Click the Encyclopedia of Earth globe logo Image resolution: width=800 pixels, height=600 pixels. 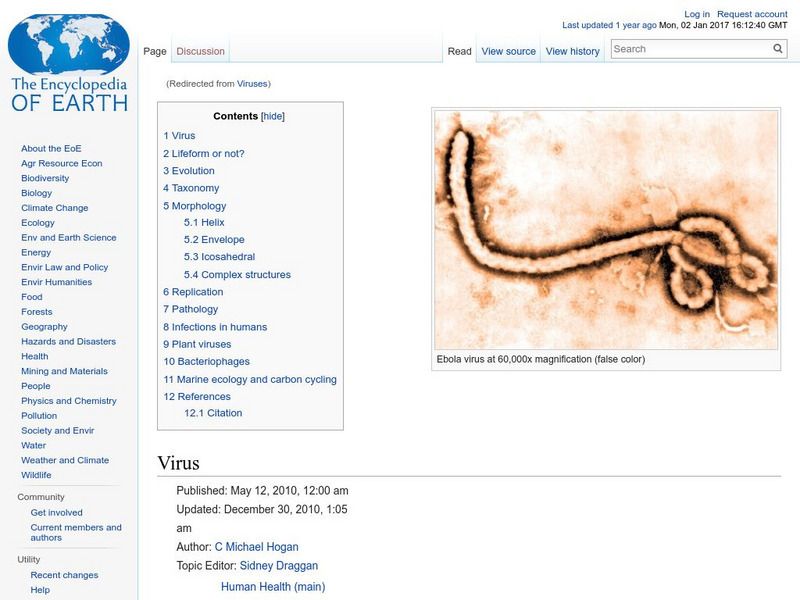tap(69, 63)
